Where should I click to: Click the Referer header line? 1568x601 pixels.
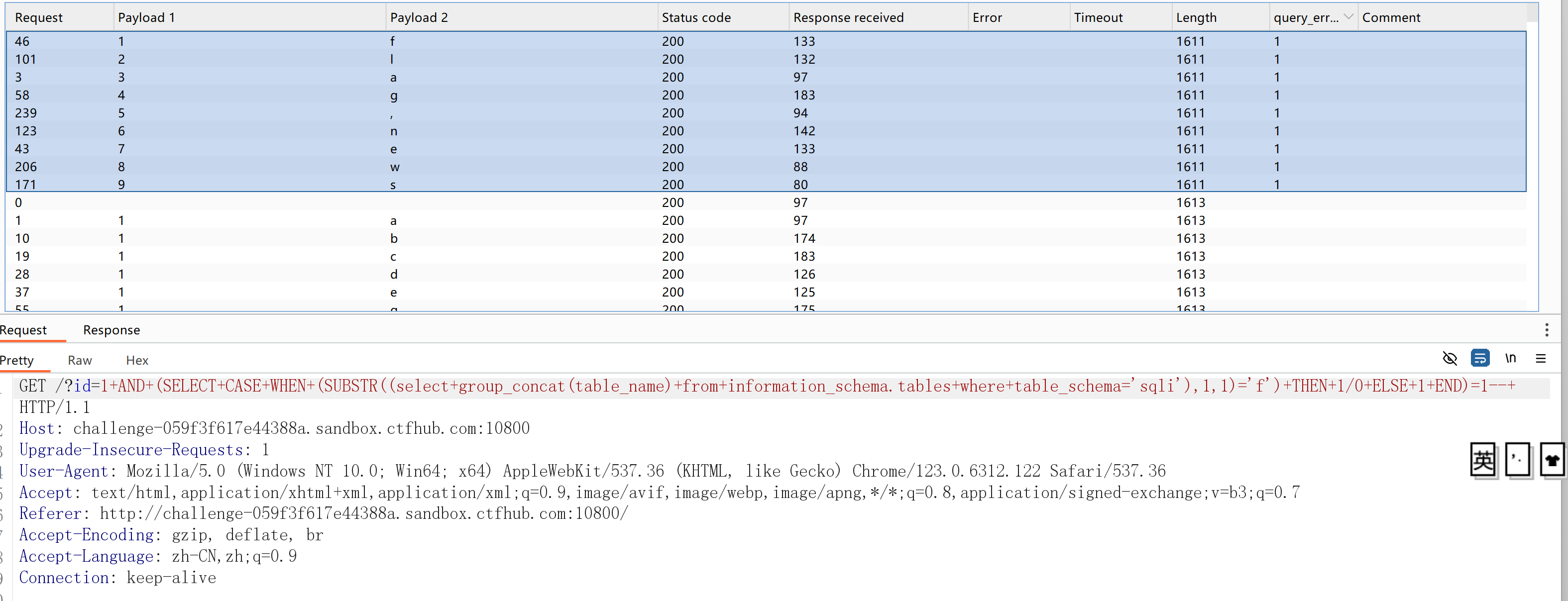[323, 513]
